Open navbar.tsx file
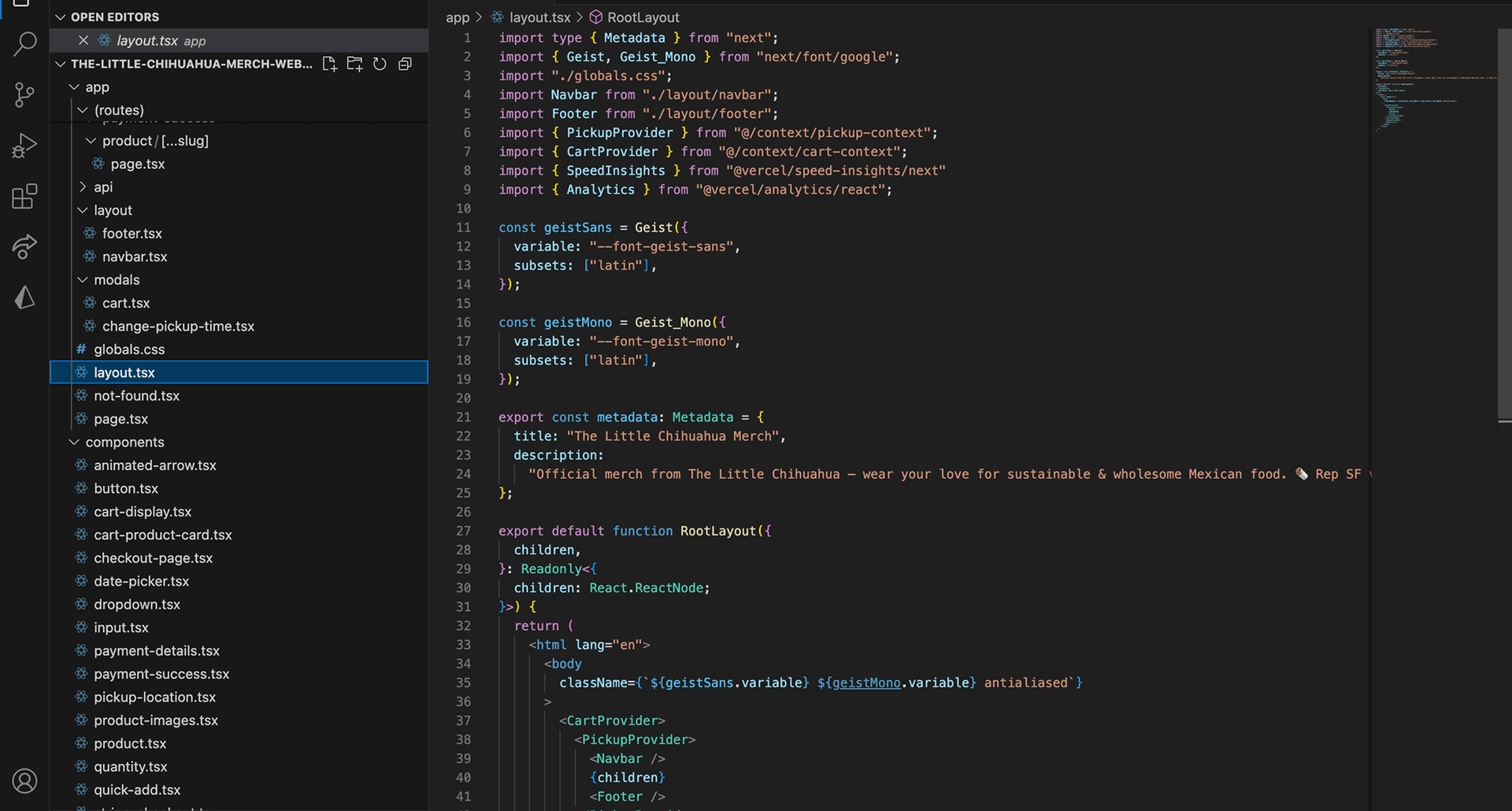Image resolution: width=1512 pixels, height=811 pixels. point(239,257)
